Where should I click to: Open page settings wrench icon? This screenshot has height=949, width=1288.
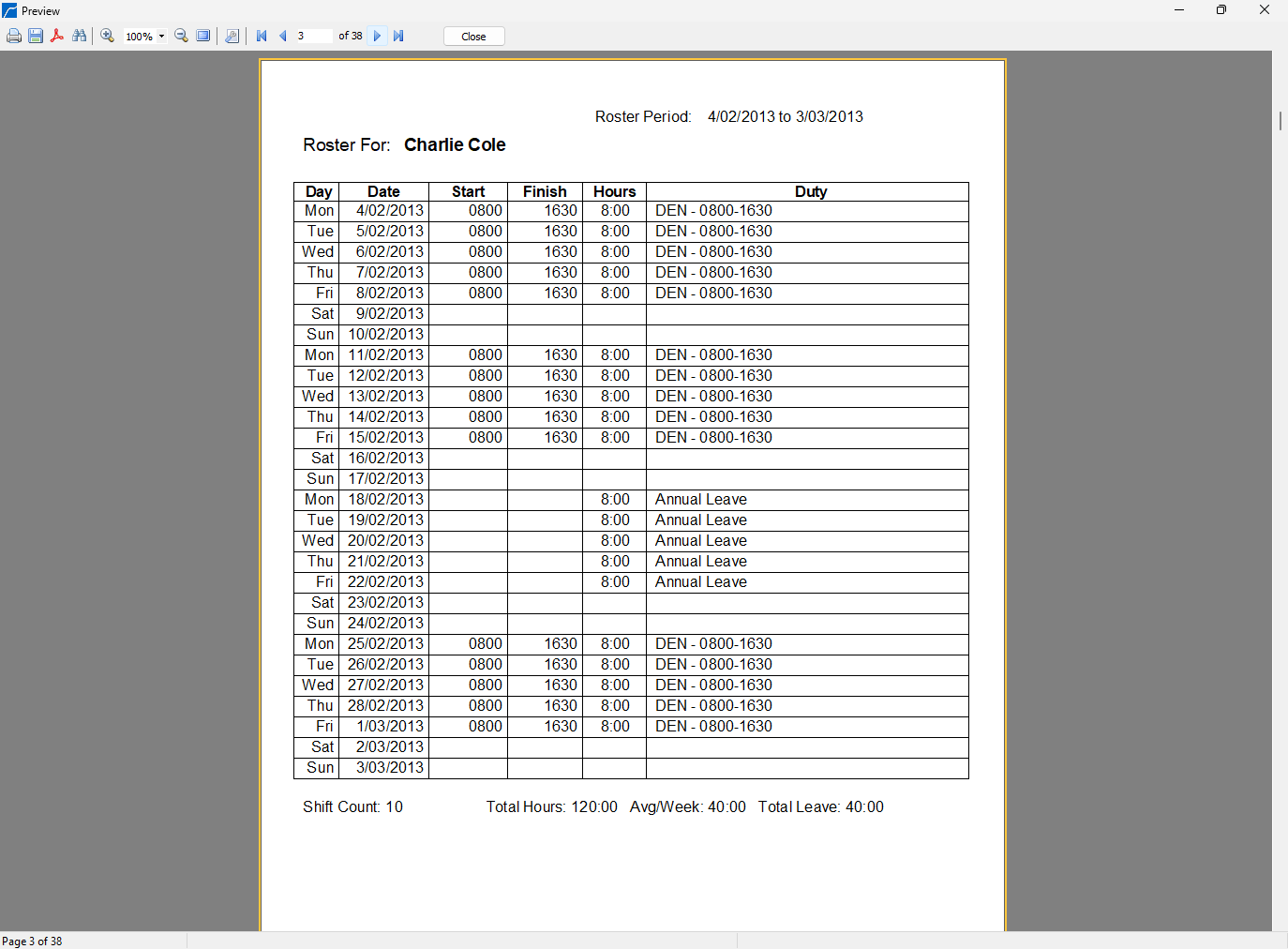[232, 36]
